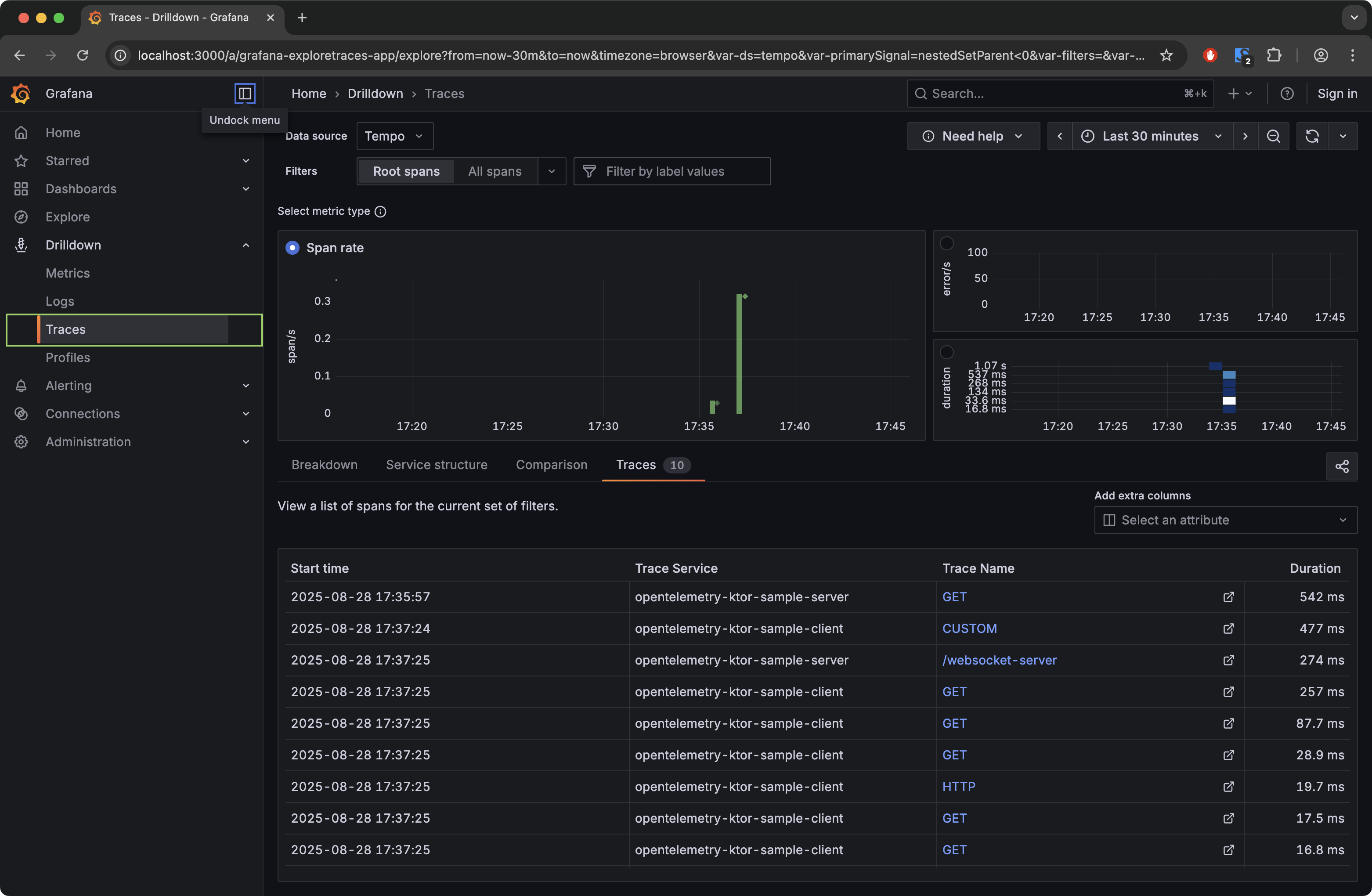Select the errors panel radio button
This screenshot has height=896, width=1372.
pyautogui.click(x=947, y=243)
